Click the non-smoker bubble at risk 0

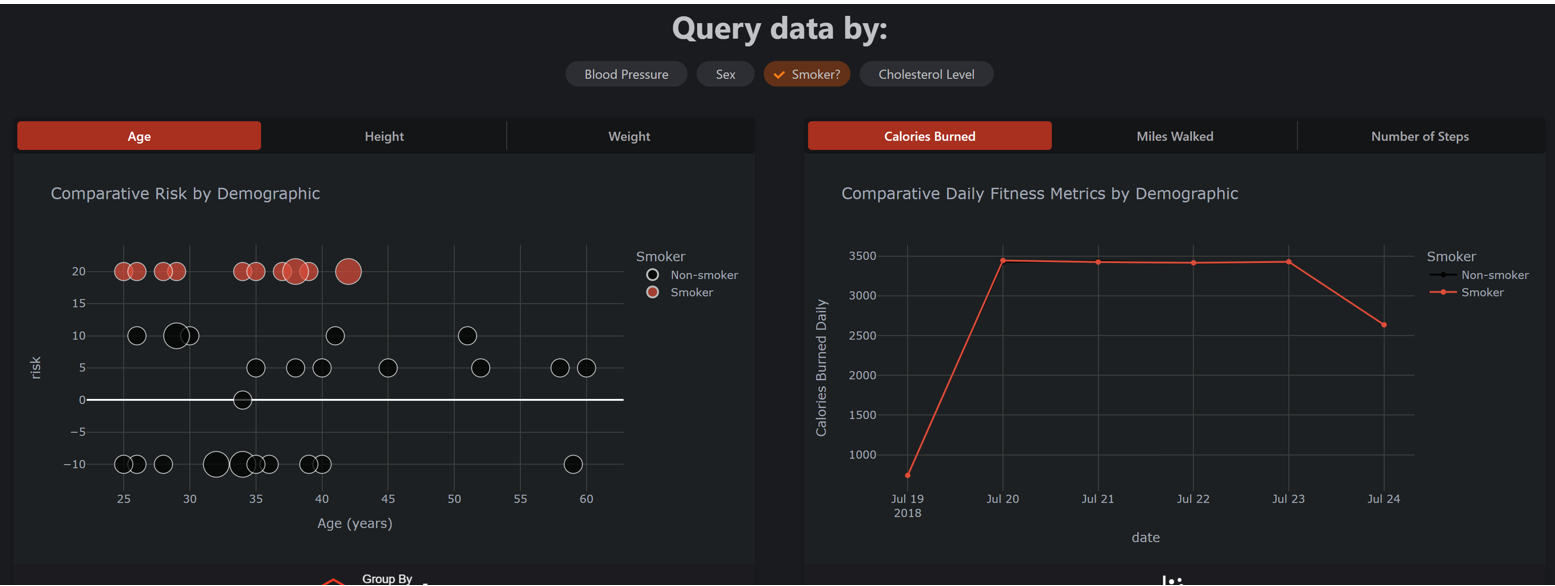[242, 400]
